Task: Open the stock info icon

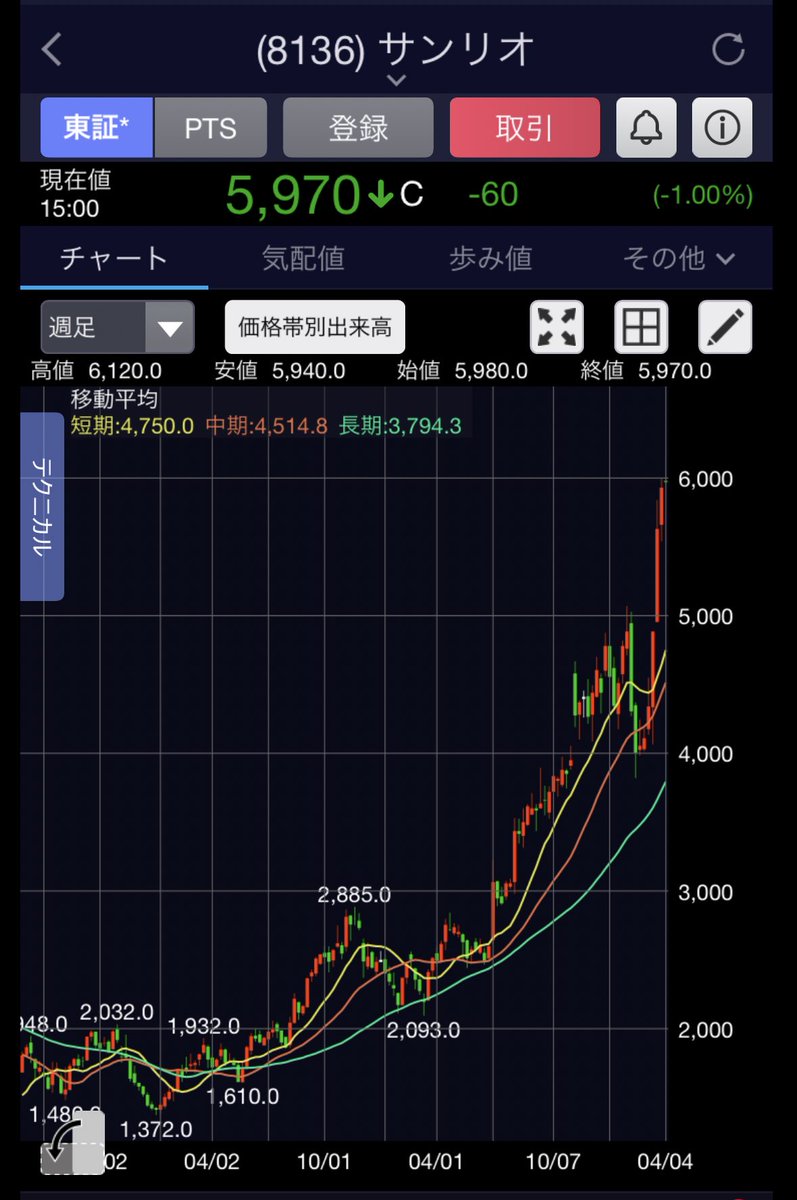Action: [x=721, y=127]
